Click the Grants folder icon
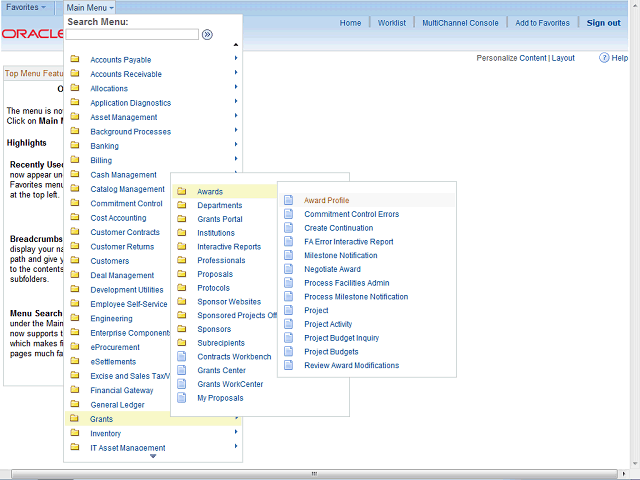Viewport: 640px width, 480px height. coord(75,419)
